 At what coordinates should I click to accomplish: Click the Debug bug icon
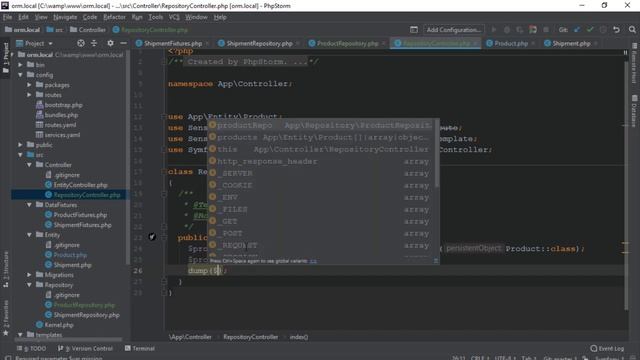[507, 30]
